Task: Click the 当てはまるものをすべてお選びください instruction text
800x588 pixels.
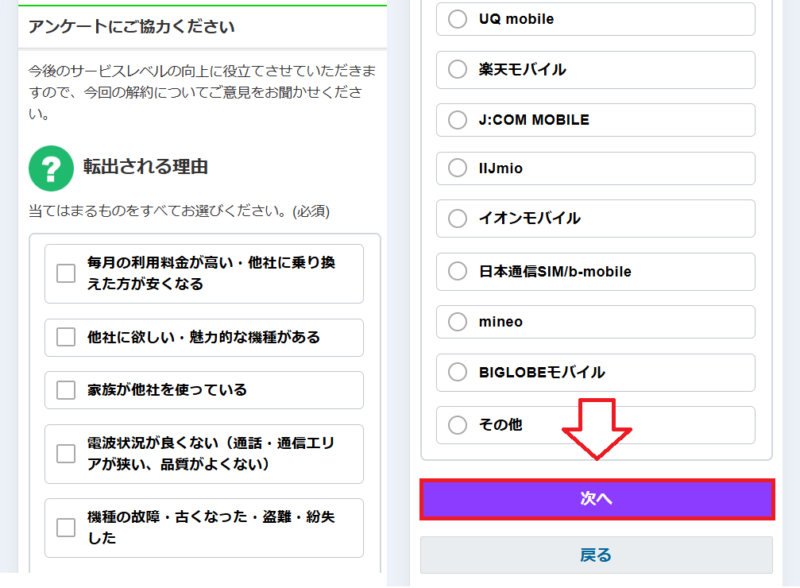Action: point(179,211)
